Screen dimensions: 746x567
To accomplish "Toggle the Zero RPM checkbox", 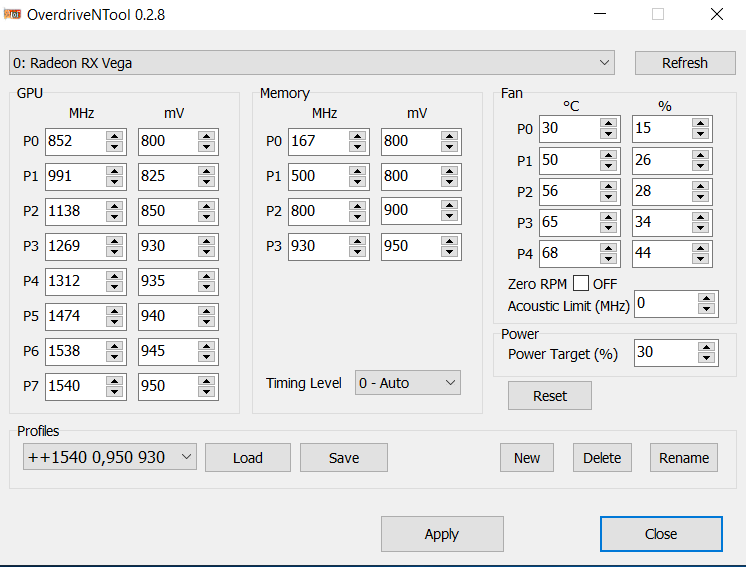I will coord(580,284).
